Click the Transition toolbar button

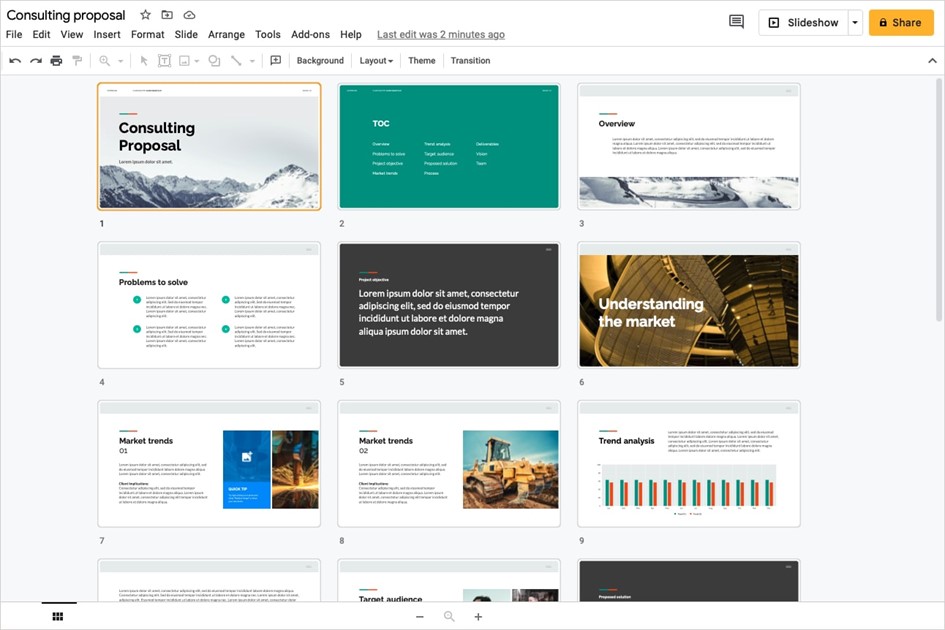[470, 61]
